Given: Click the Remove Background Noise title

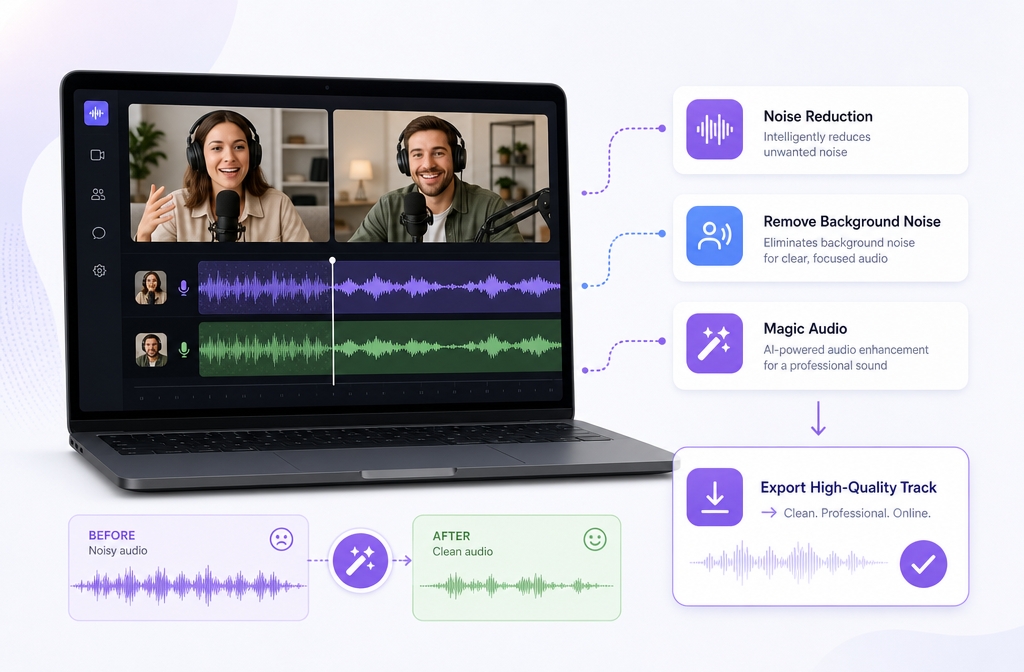Looking at the screenshot, I should point(852,221).
